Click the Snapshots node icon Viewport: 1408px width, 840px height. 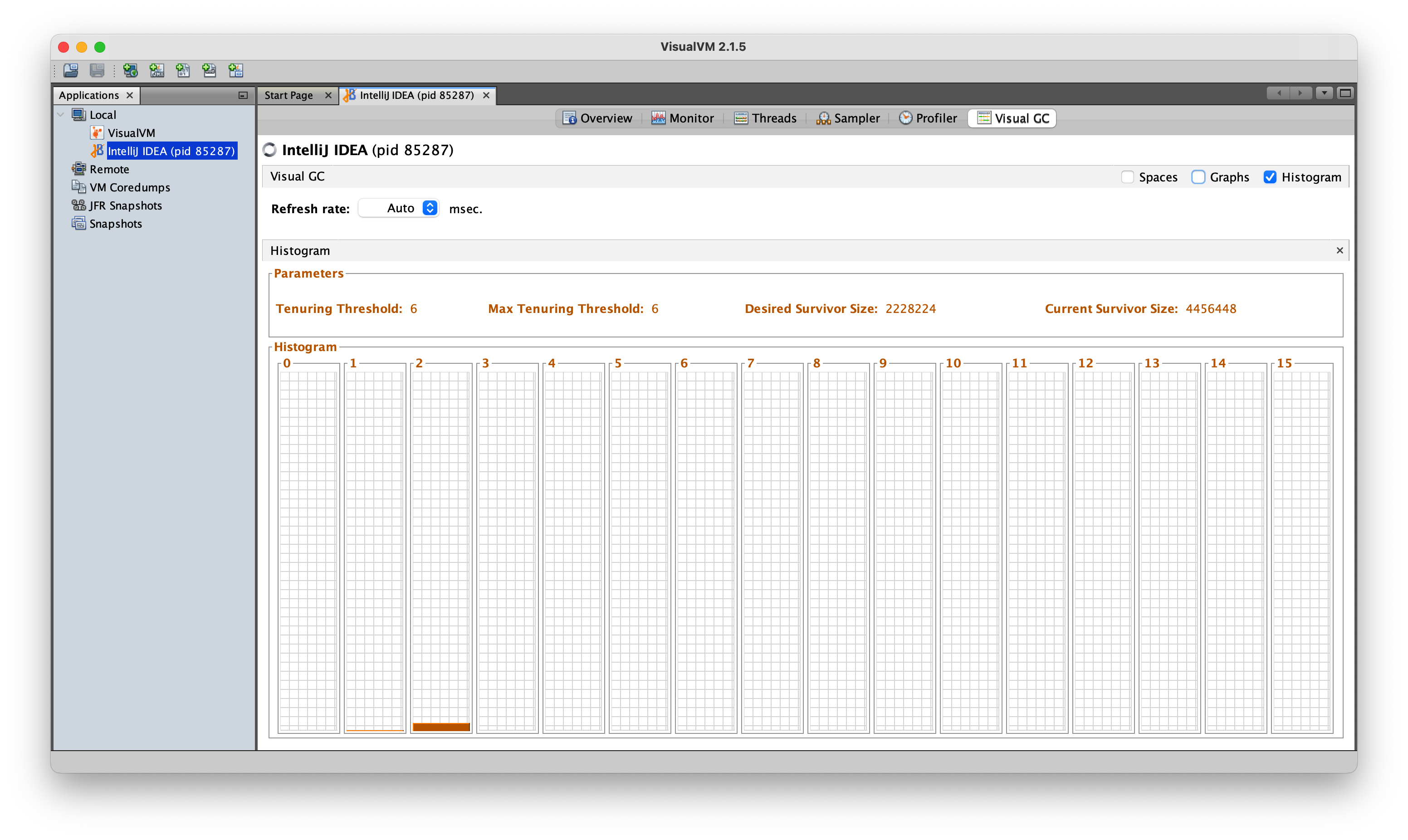pyautogui.click(x=78, y=223)
